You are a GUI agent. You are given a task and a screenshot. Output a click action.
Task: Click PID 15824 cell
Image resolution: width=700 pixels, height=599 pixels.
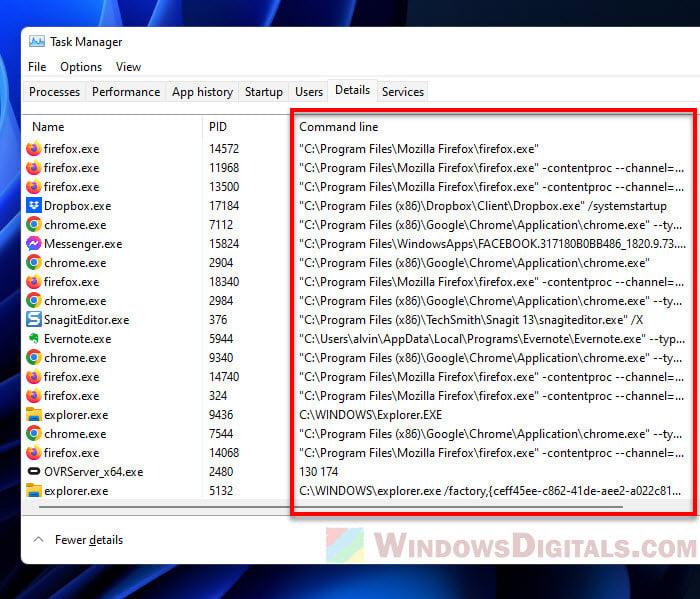coord(224,244)
